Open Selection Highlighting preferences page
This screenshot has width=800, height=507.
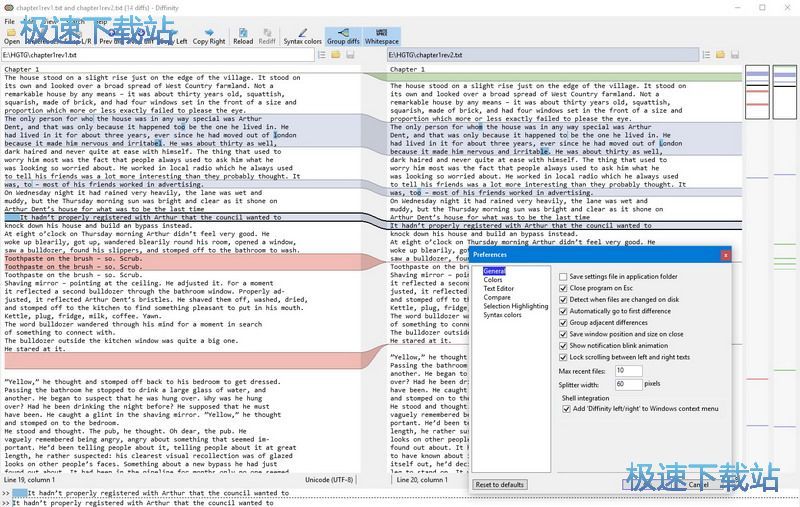[515, 306]
